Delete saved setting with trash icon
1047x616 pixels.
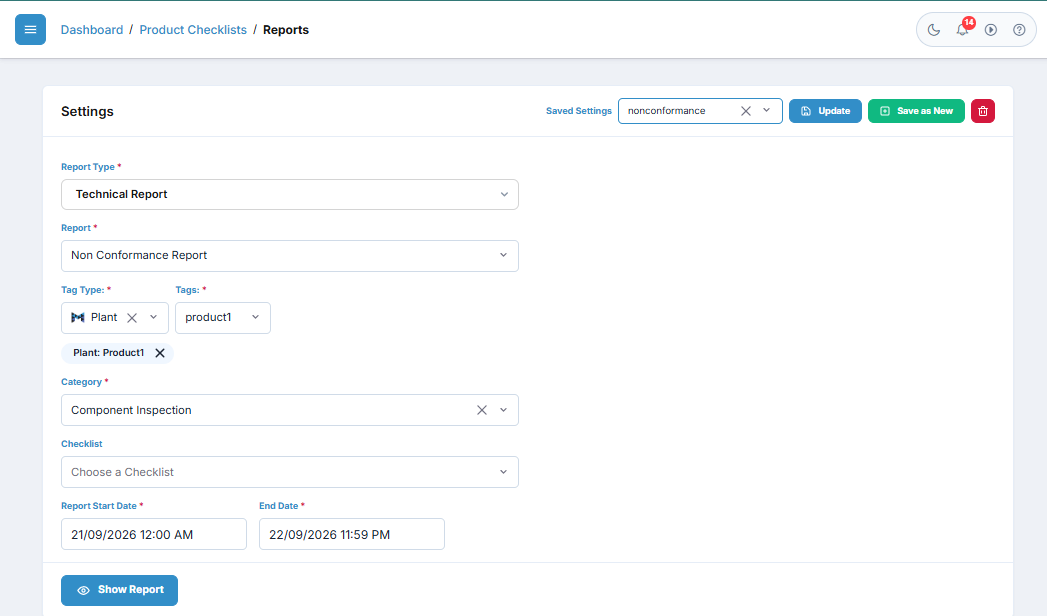(983, 111)
